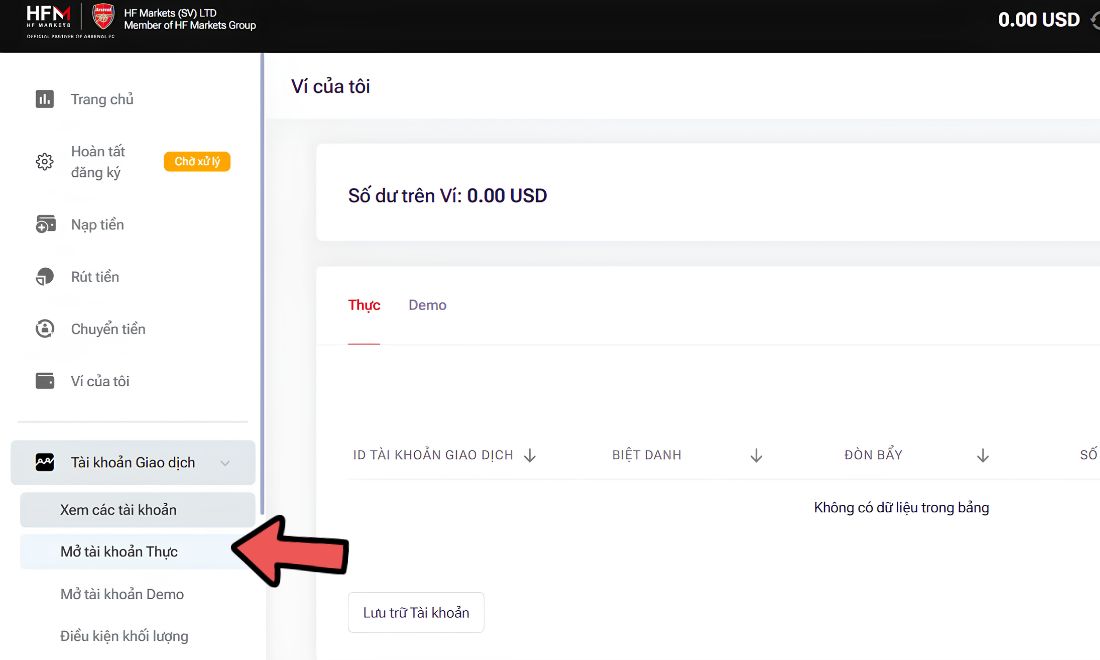Click the Số dư trên Ví balance text
This screenshot has width=1100, height=660.
(x=448, y=195)
